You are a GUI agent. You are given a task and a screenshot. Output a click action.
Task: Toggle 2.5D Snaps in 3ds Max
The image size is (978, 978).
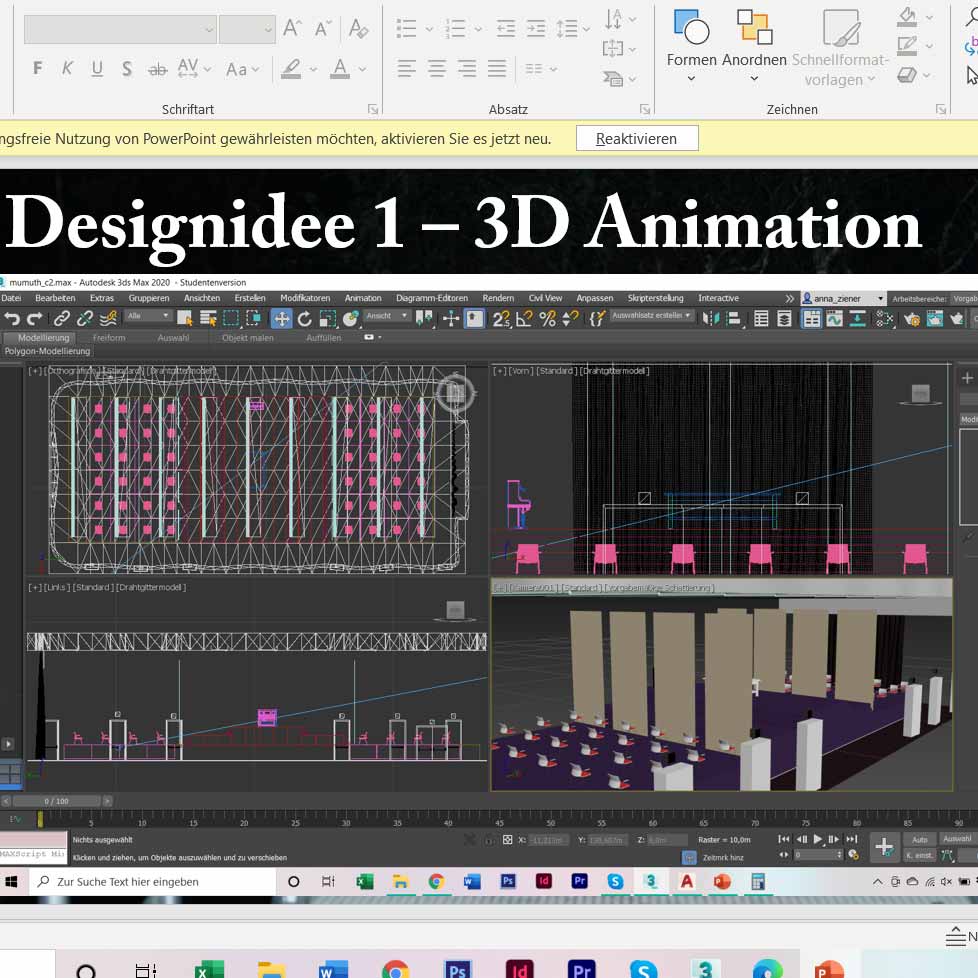point(501,319)
